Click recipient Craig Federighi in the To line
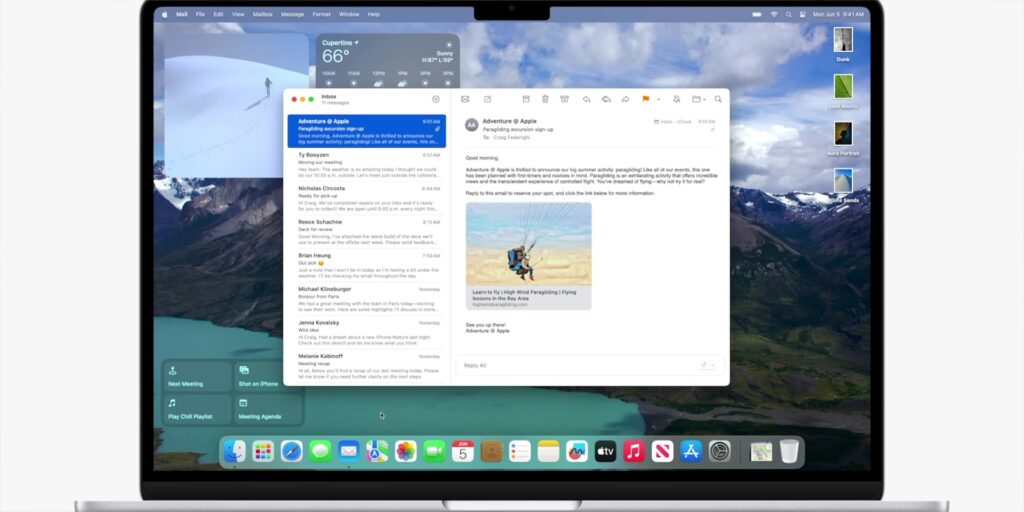 [x=513, y=138]
